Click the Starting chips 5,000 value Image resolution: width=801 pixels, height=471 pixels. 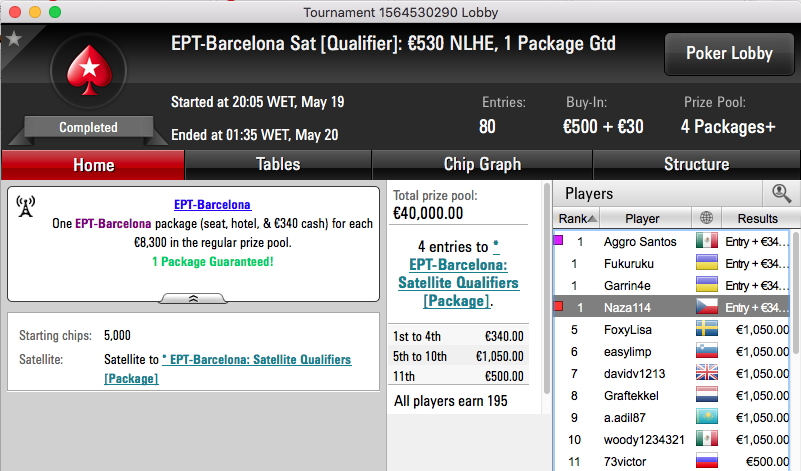pyautogui.click(x=117, y=335)
